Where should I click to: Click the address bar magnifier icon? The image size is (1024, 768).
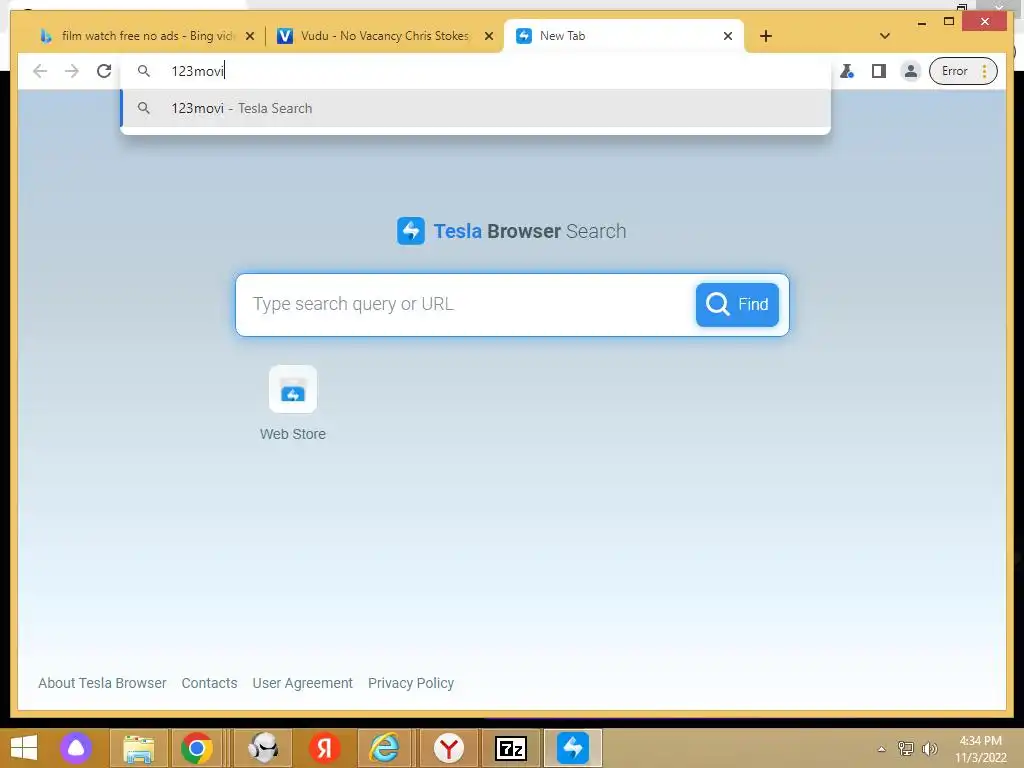(144, 71)
